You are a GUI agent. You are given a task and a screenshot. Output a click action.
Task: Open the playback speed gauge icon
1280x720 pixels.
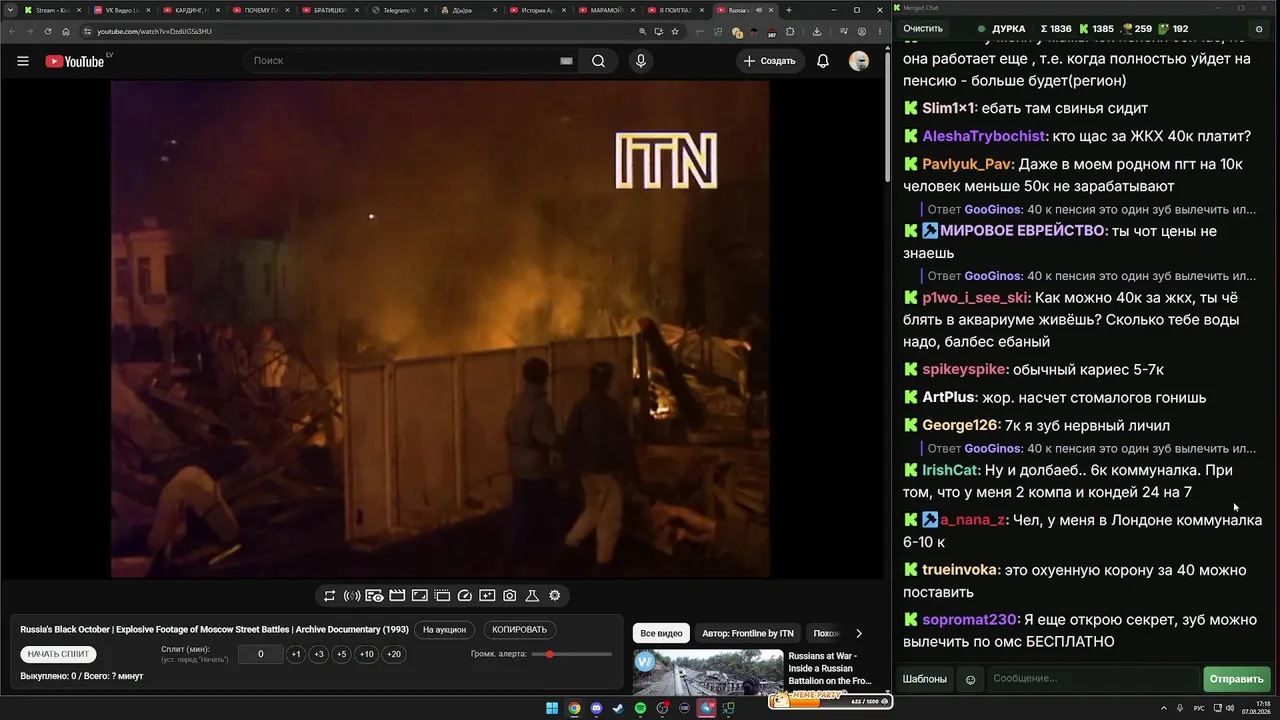point(464,596)
